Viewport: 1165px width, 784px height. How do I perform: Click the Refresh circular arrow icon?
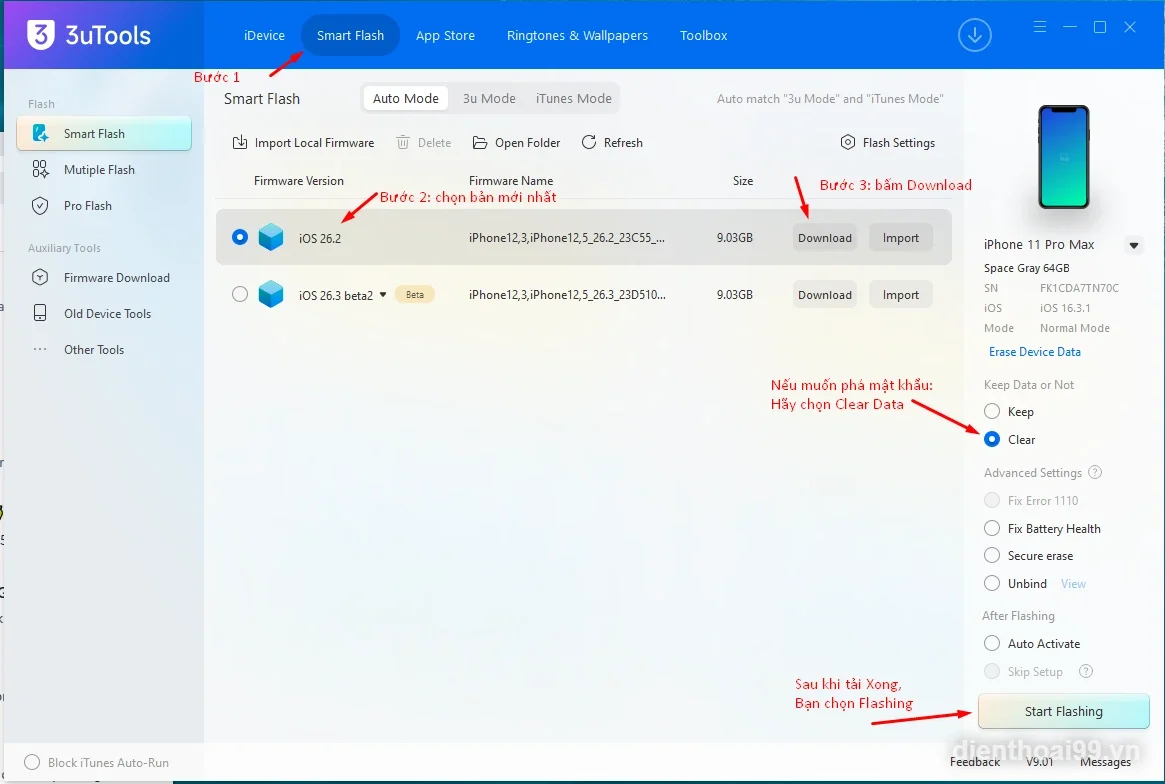588,142
